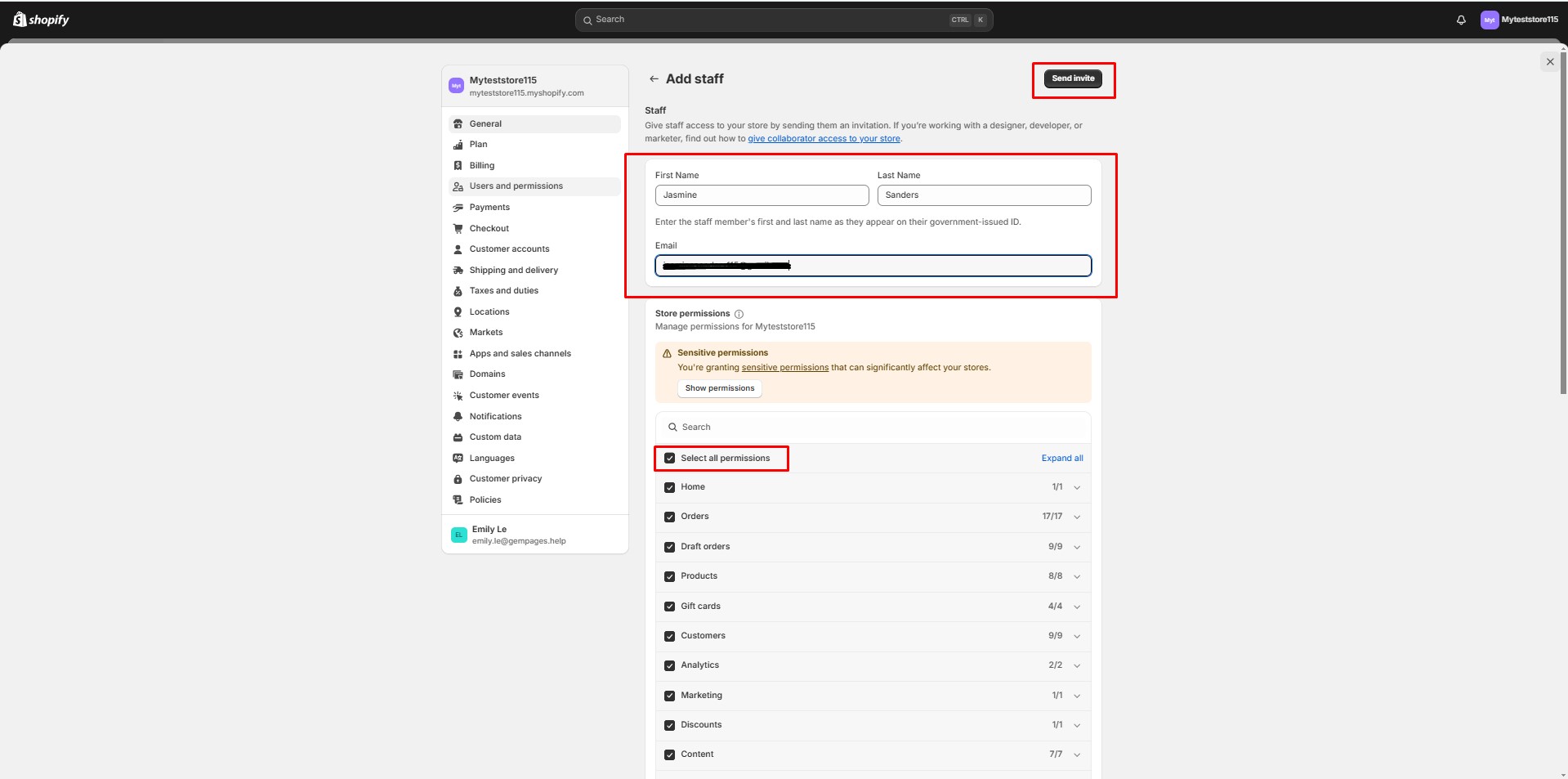Open give collaborator access link
The image size is (1568, 779).
824,139
